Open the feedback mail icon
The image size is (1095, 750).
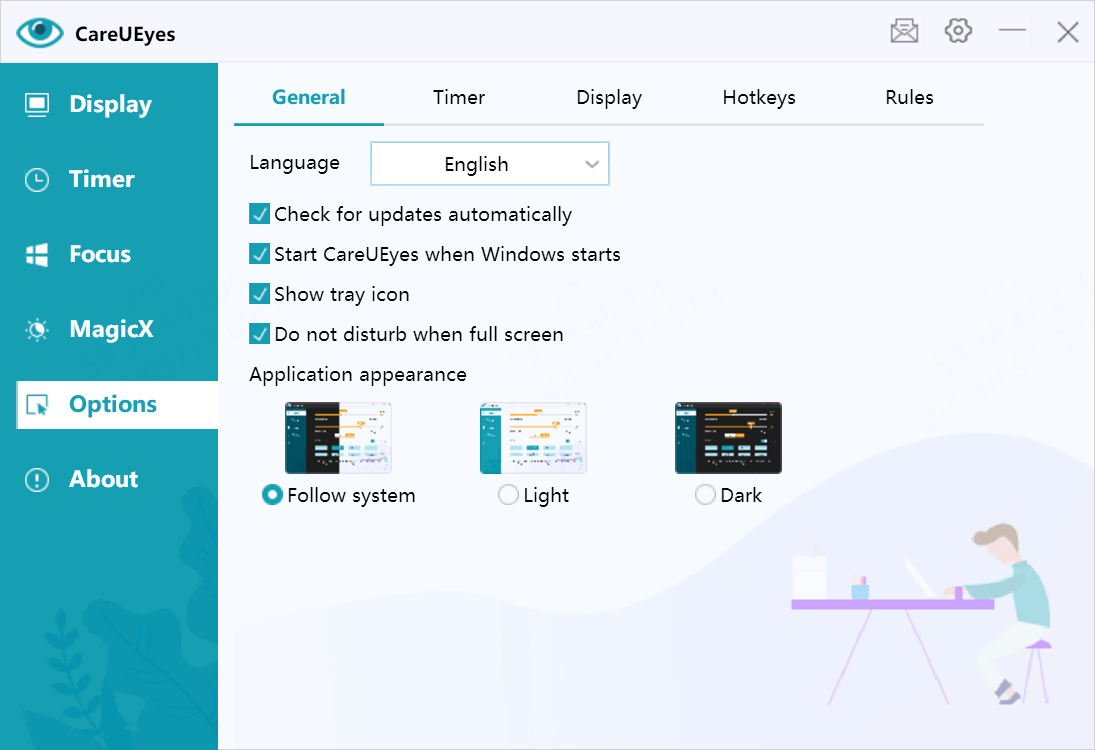[x=904, y=31]
